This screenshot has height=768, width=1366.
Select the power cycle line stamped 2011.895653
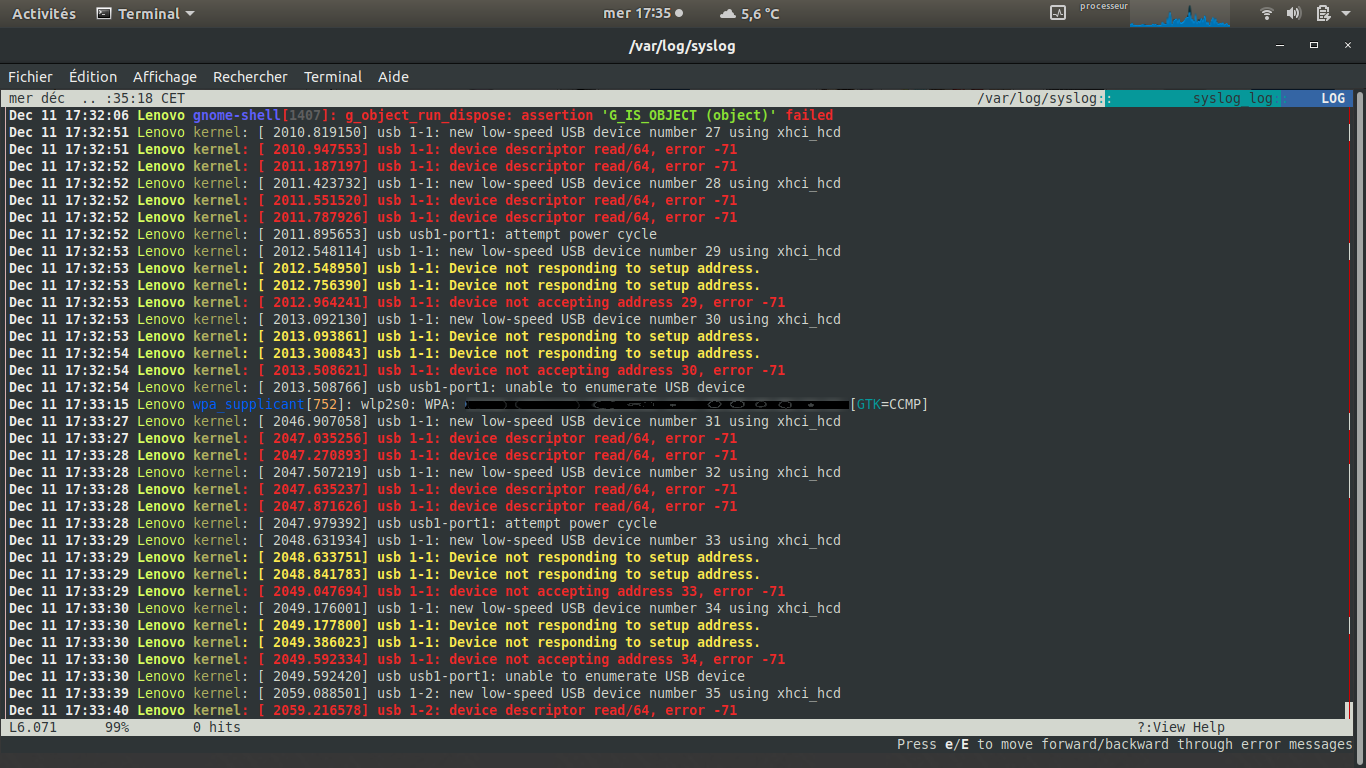(333, 234)
